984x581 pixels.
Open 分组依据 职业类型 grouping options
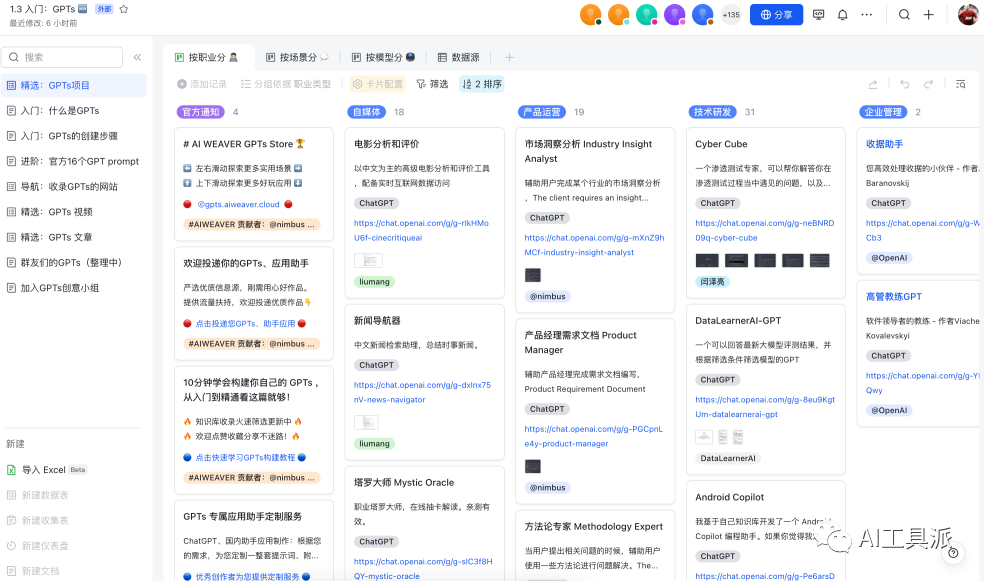point(286,84)
